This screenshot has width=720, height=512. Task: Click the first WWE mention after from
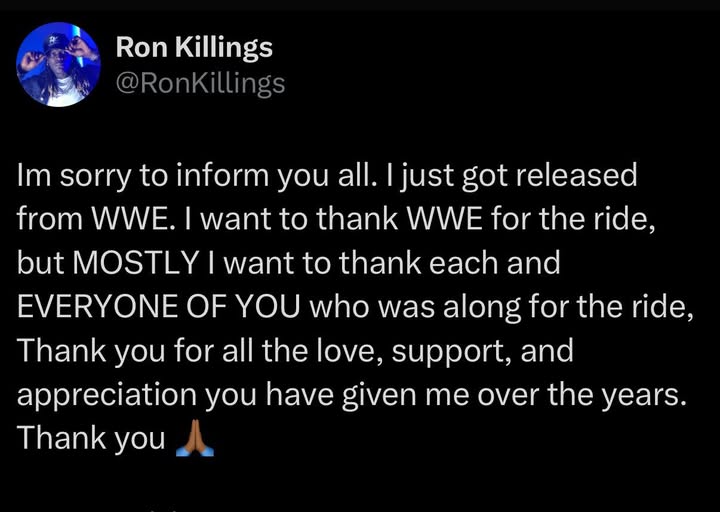point(131,219)
